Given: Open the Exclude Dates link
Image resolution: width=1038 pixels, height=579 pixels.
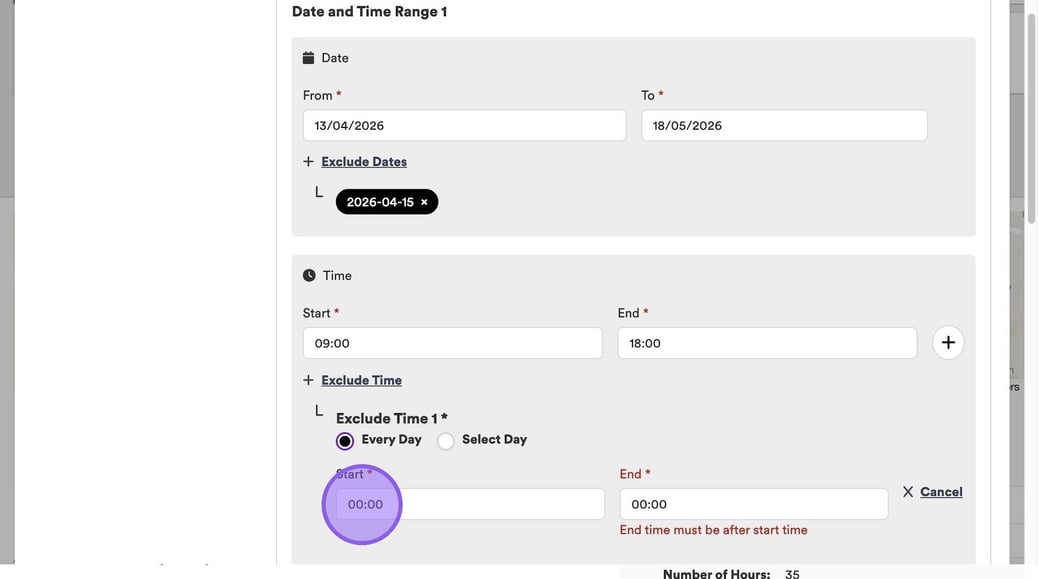Looking at the screenshot, I should click(x=364, y=161).
